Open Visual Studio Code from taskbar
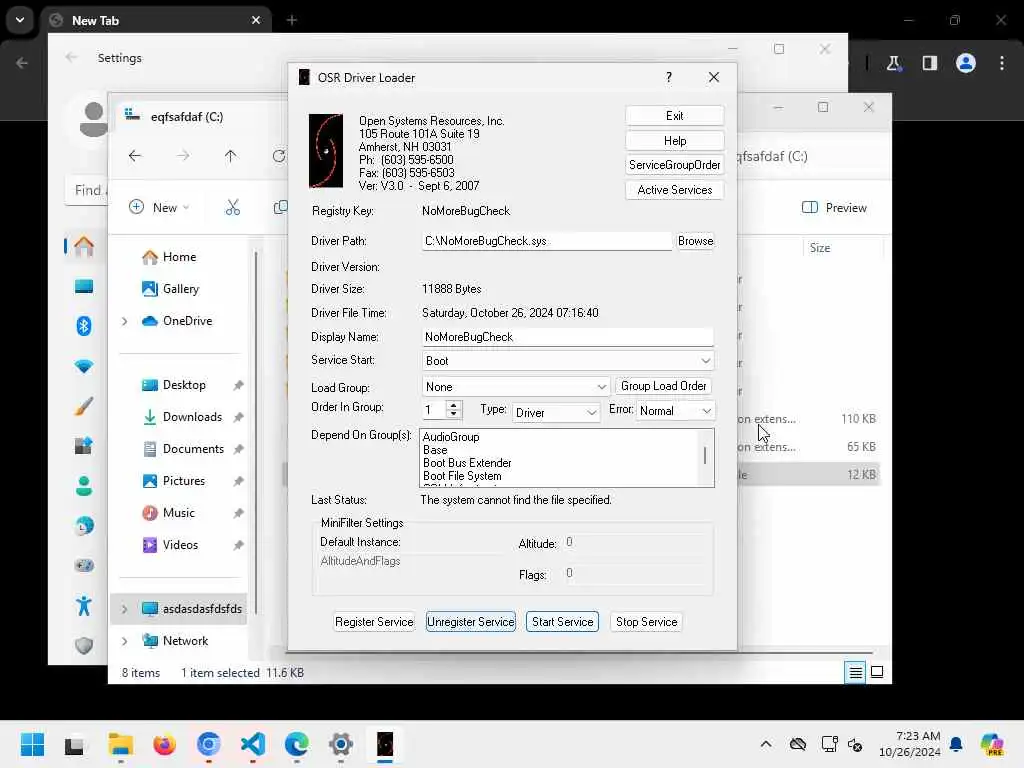The image size is (1024, 768). point(253,744)
